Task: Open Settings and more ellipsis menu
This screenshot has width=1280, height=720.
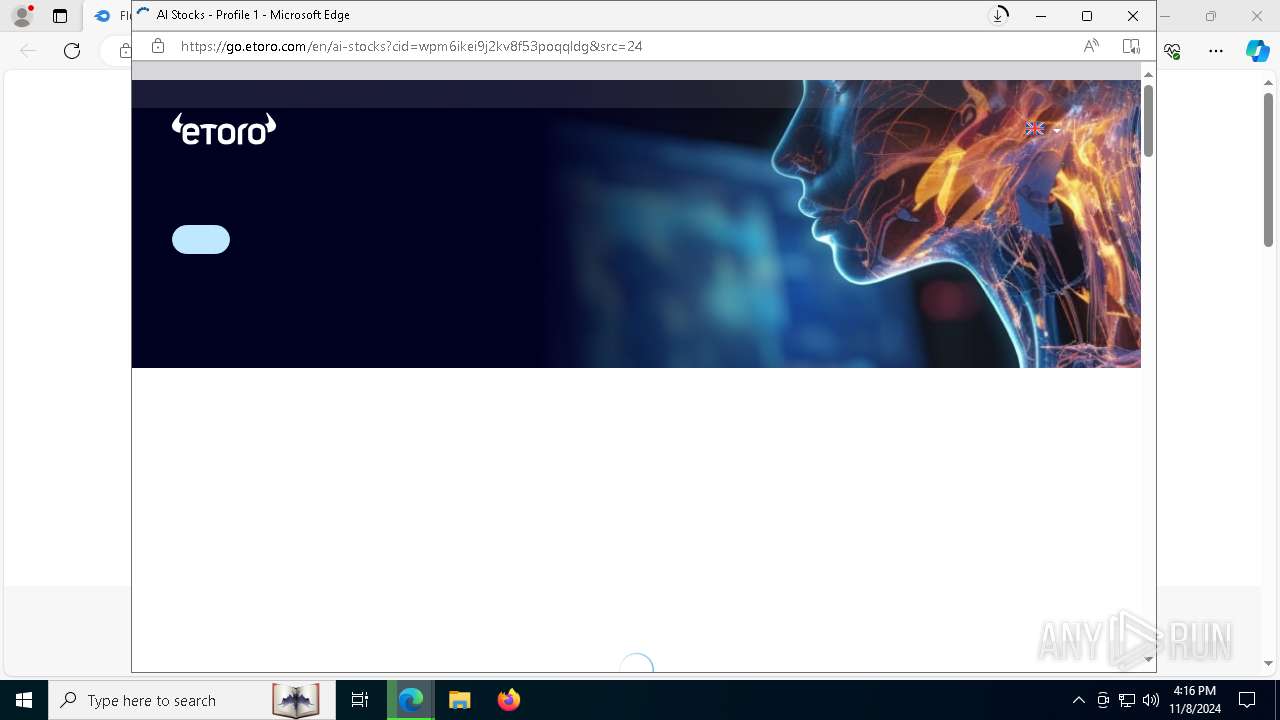Action: pos(1216,50)
